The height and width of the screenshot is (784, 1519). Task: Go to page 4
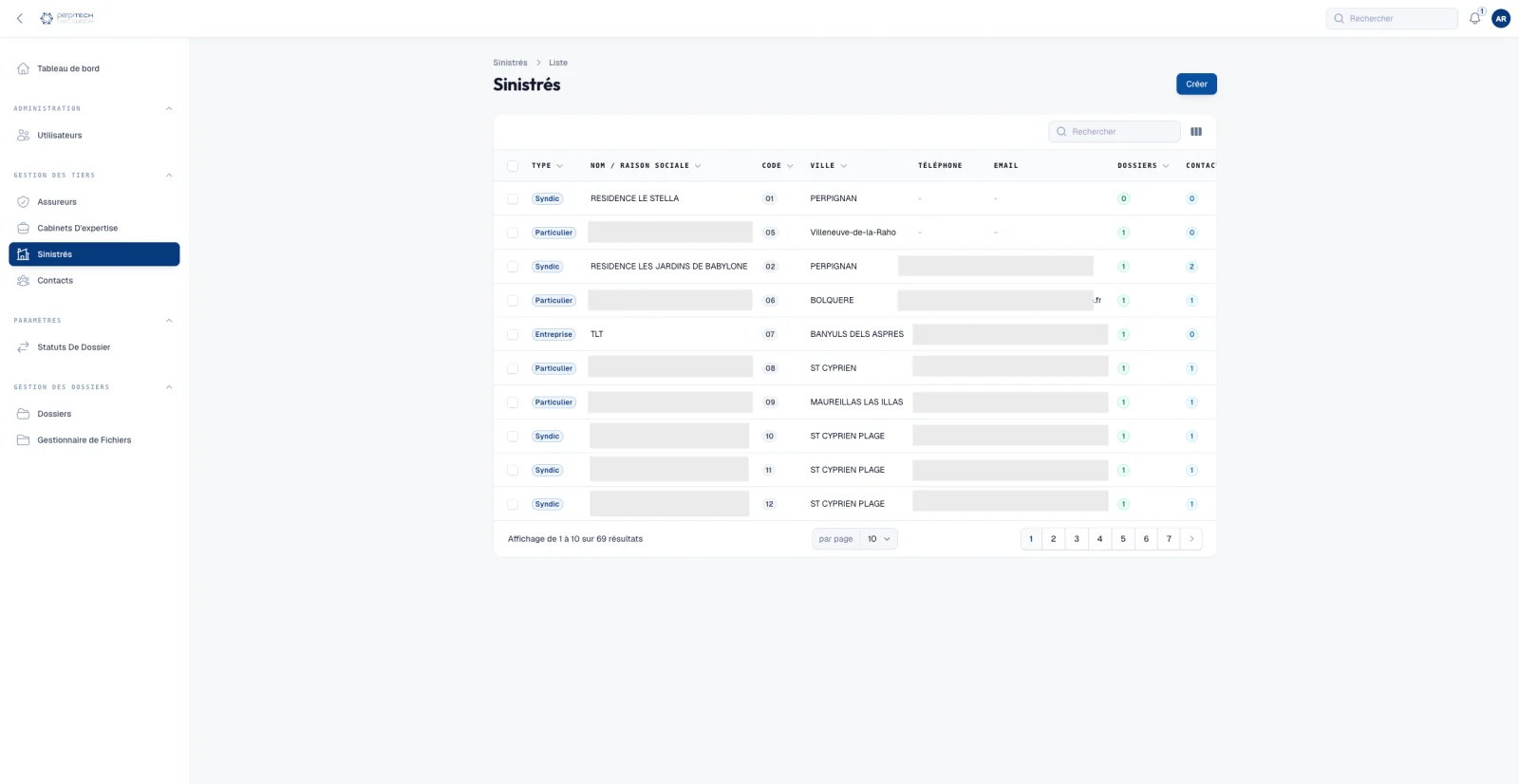(x=1099, y=539)
